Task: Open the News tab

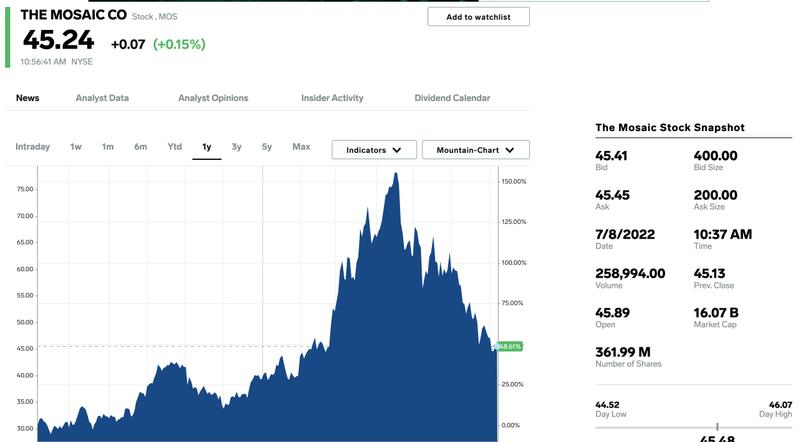Action: (x=28, y=98)
